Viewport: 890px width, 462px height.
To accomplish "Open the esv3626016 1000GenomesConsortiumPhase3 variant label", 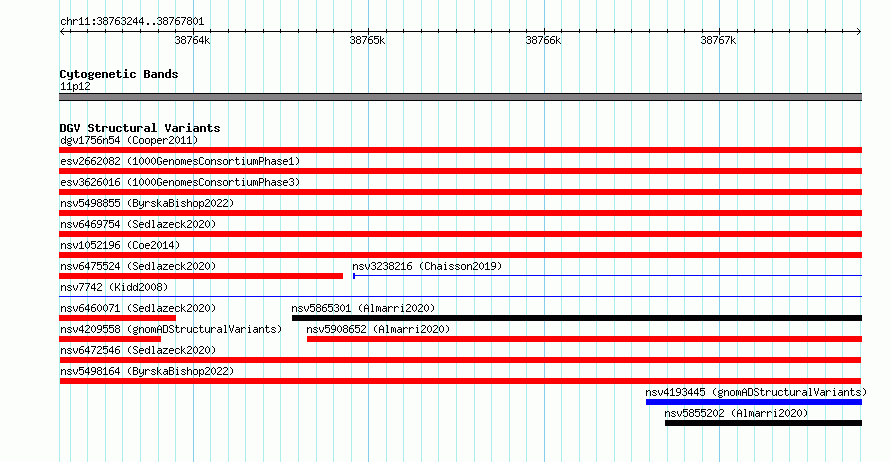I will [x=180, y=182].
